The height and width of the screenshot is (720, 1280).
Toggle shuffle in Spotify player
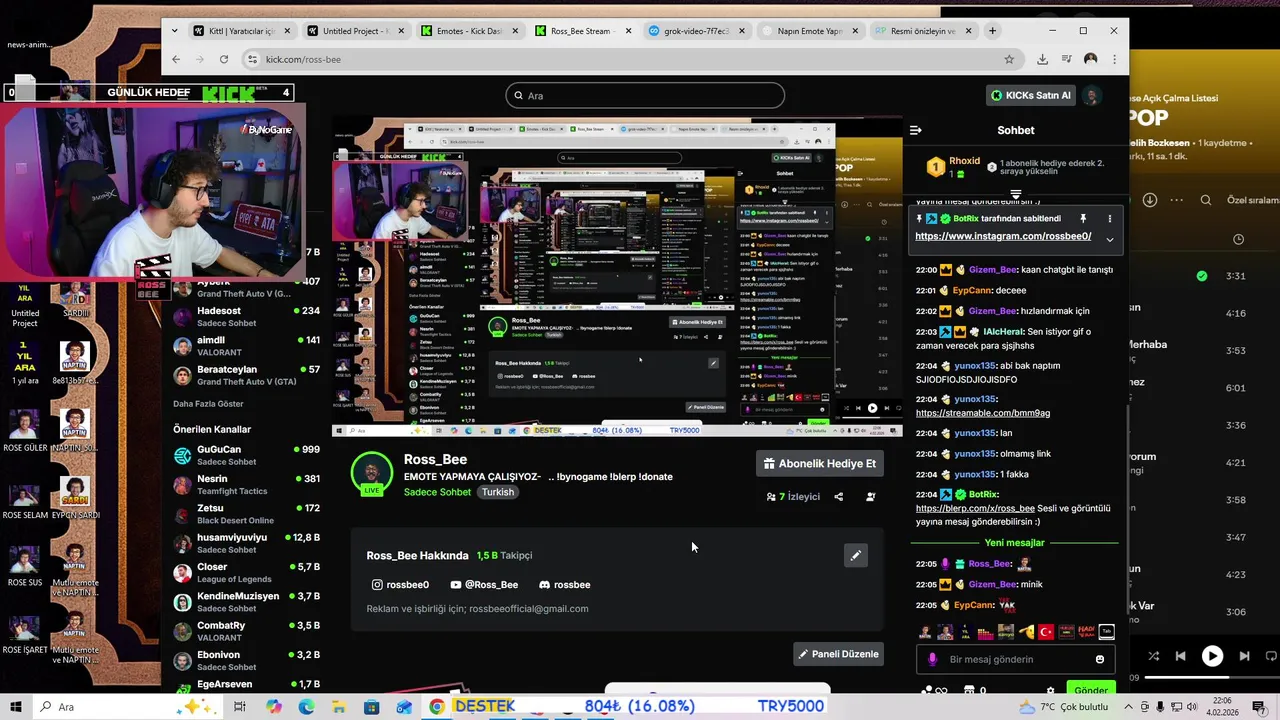tap(1154, 656)
